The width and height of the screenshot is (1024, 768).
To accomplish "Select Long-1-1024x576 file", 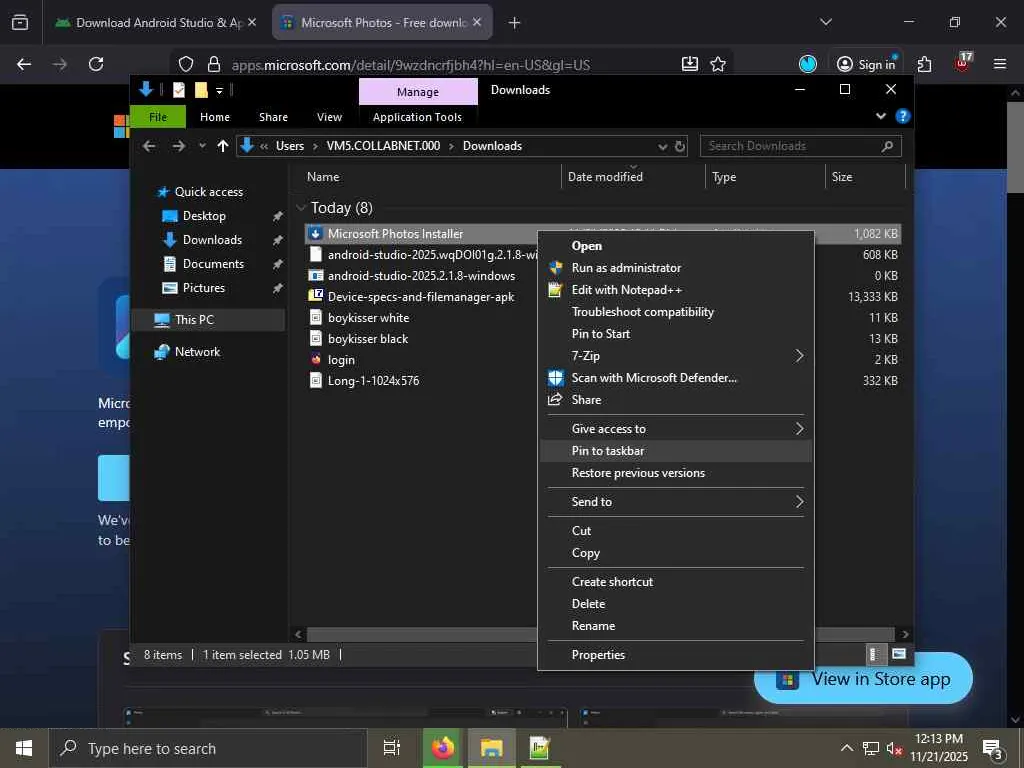I will 373,381.
